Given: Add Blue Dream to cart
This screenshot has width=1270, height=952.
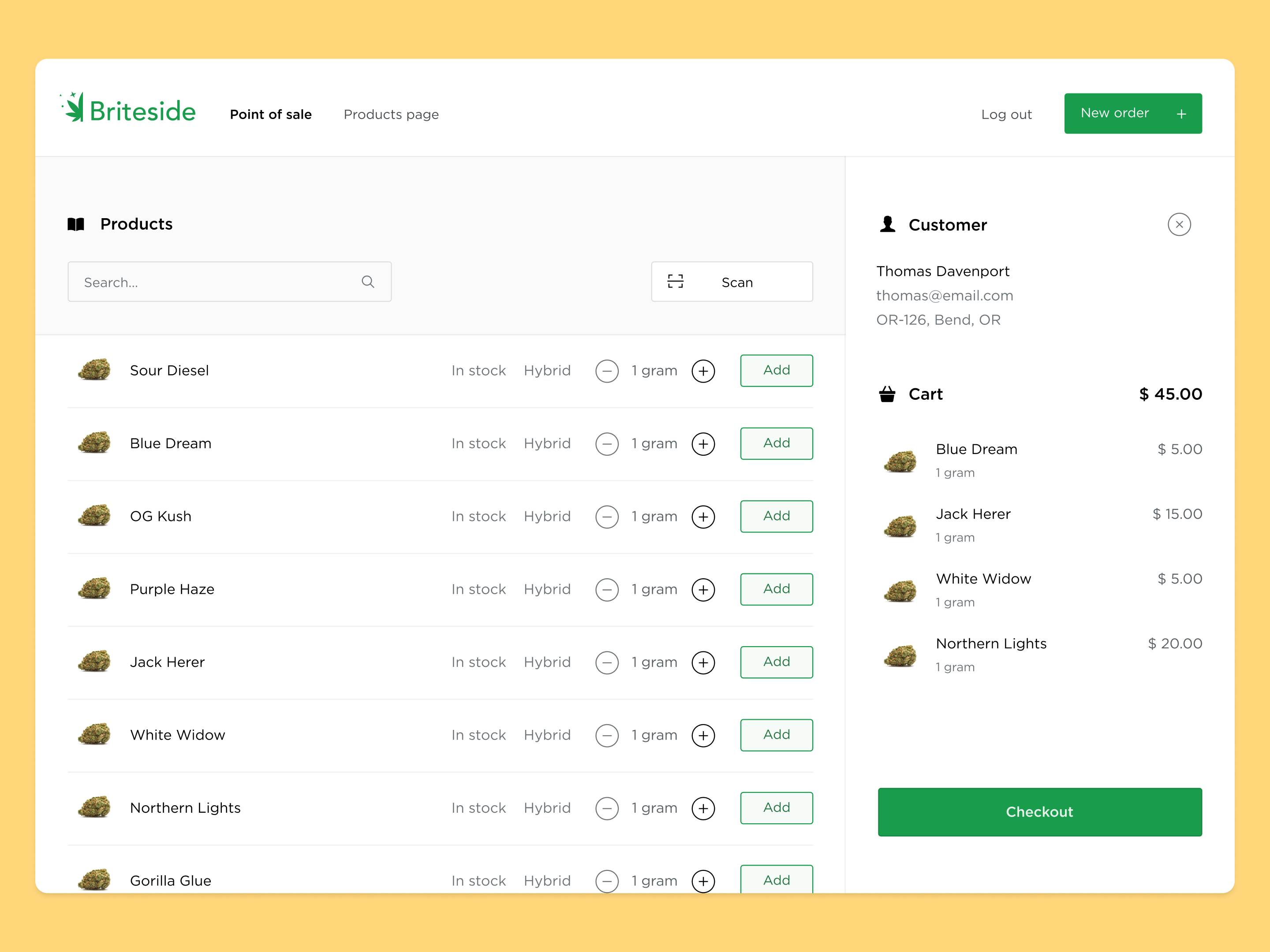Looking at the screenshot, I should 776,443.
